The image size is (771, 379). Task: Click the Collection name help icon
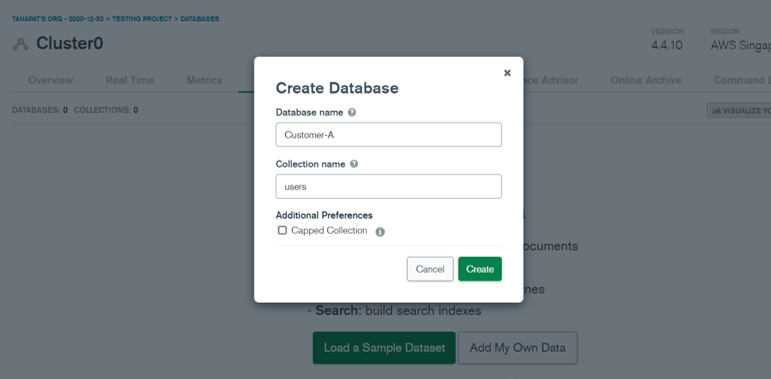click(x=354, y=164)
